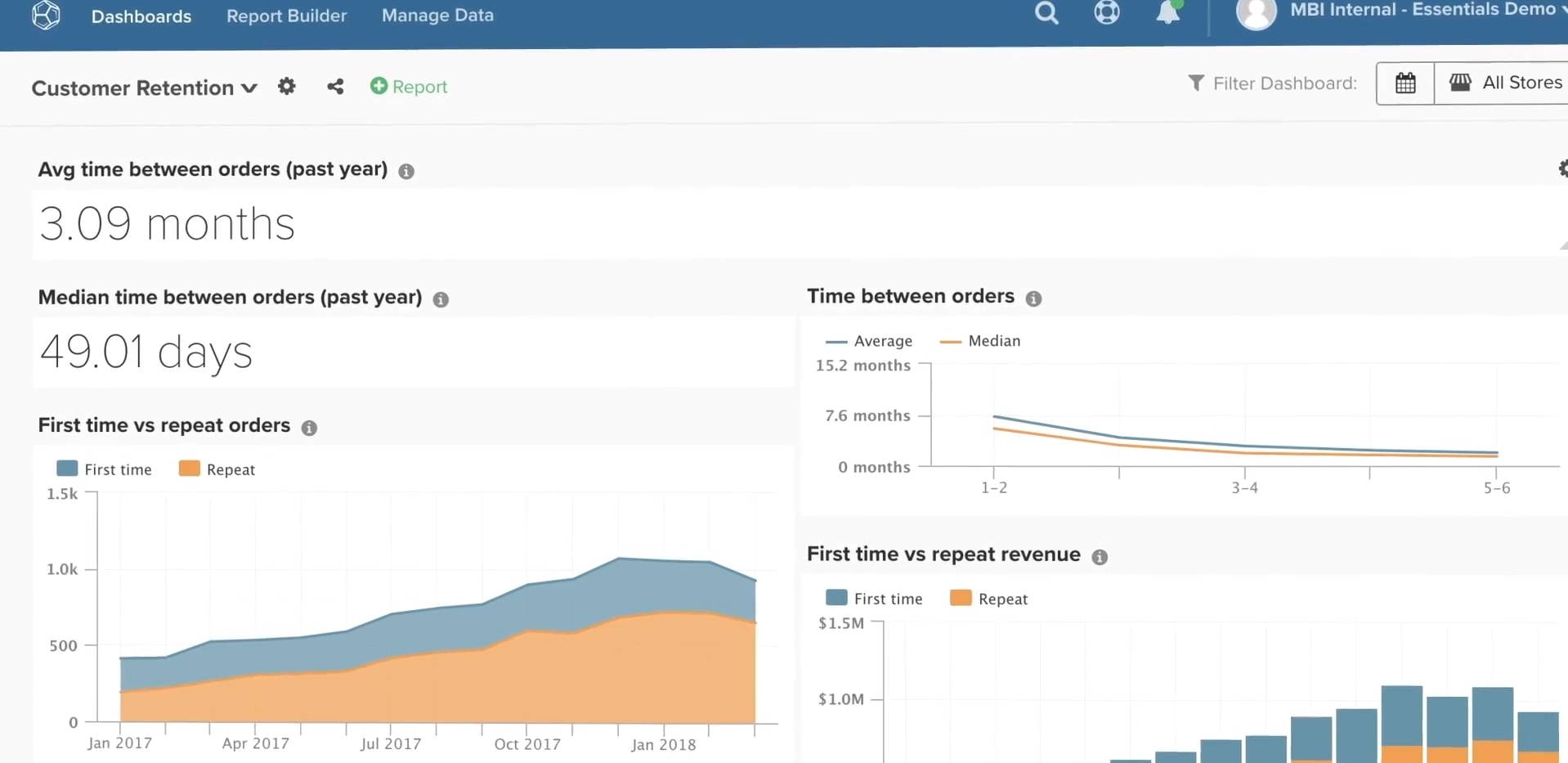1568x763 pixels.
Task: Click the Magento BI logo icon
Action: (46, 15)
